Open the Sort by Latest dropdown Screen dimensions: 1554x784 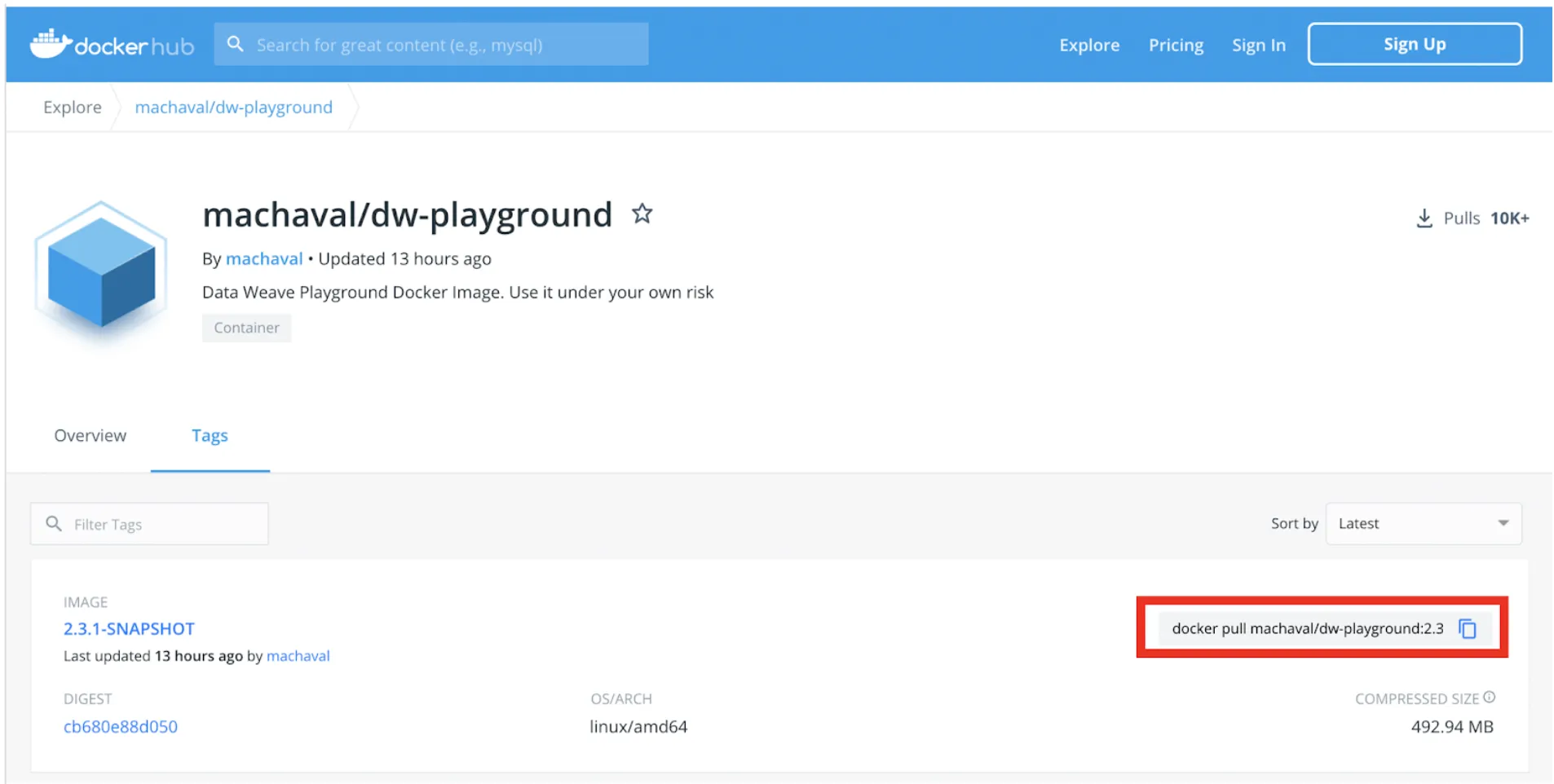(1424, 523)
